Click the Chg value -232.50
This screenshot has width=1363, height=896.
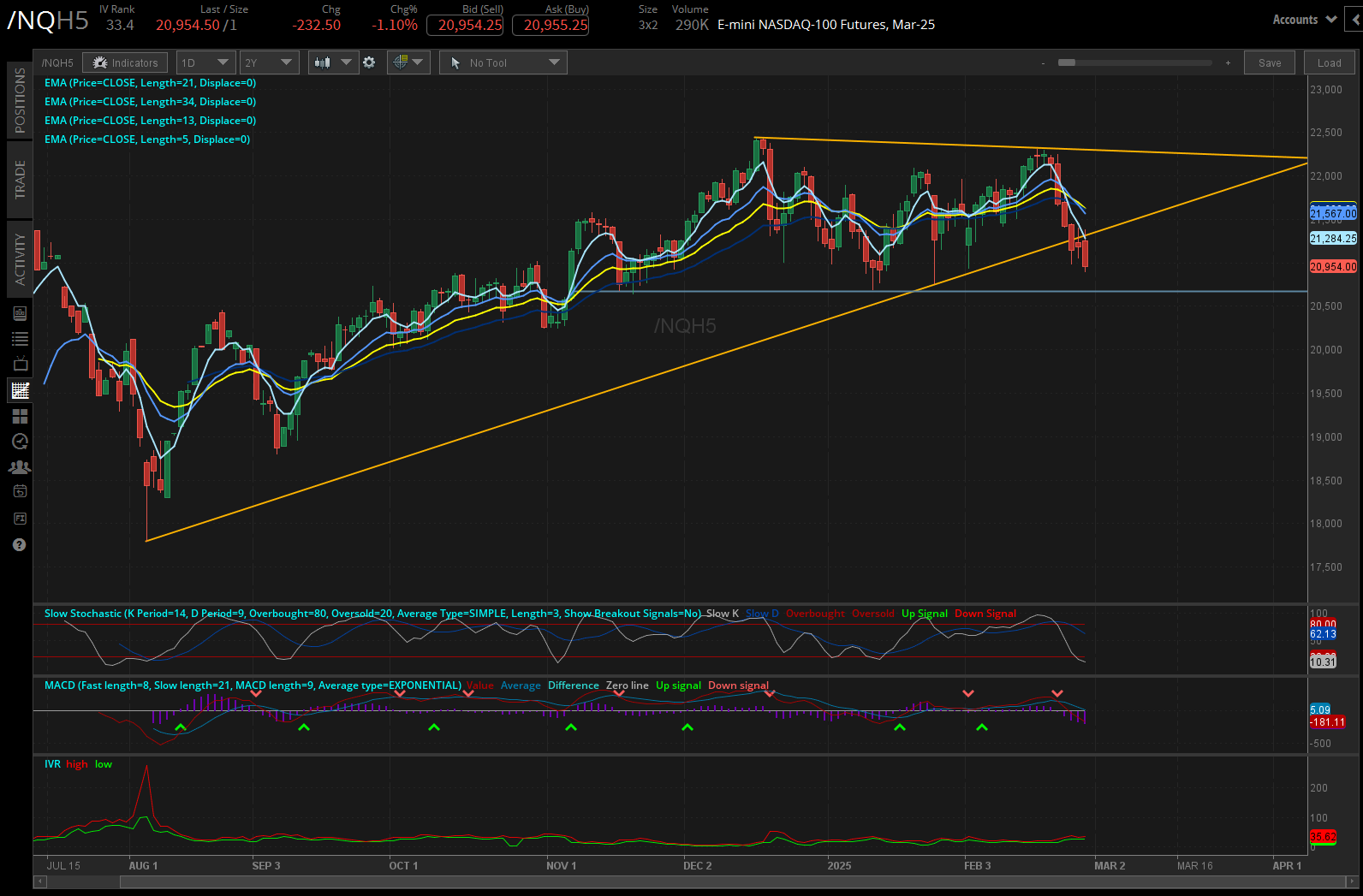tap(316, 25)
